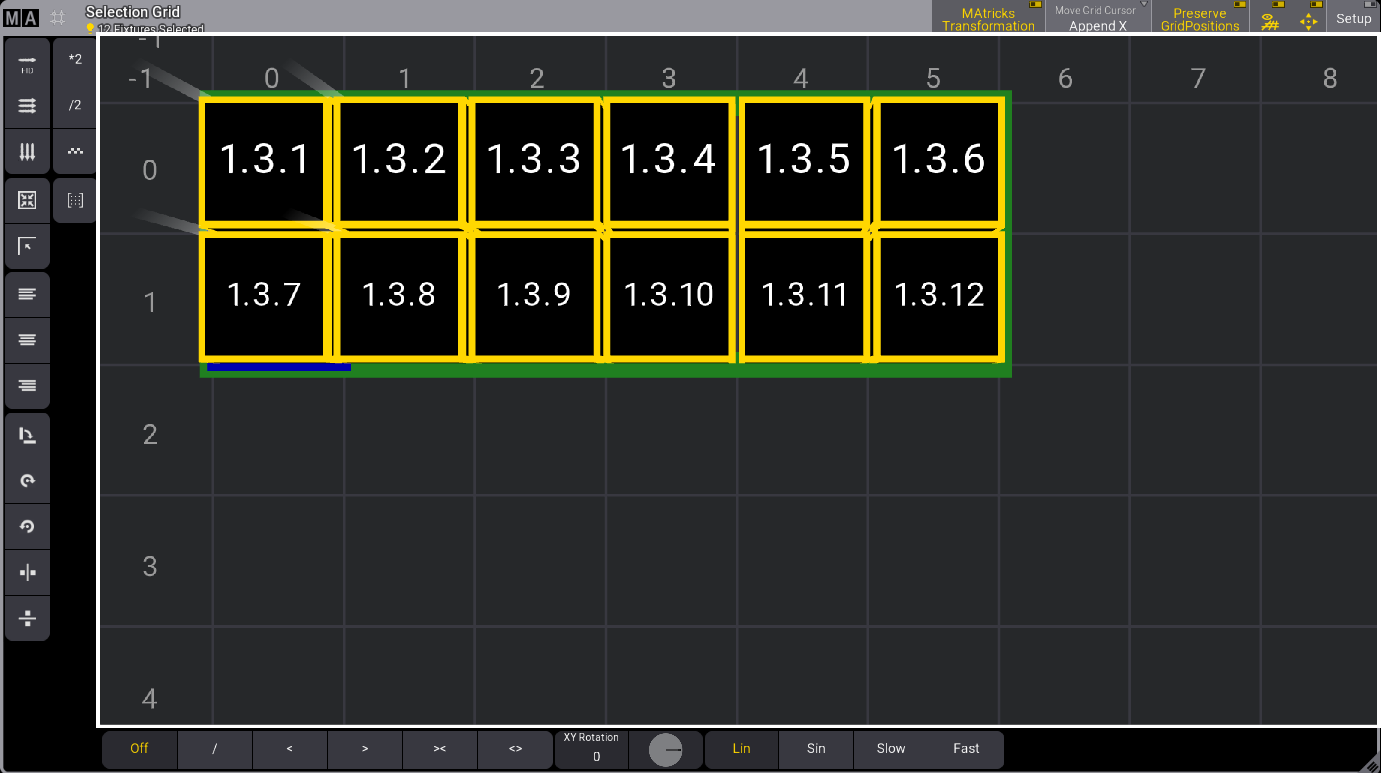Open the Move Grid Cursor dropdown

click(x=1098, y=18)
